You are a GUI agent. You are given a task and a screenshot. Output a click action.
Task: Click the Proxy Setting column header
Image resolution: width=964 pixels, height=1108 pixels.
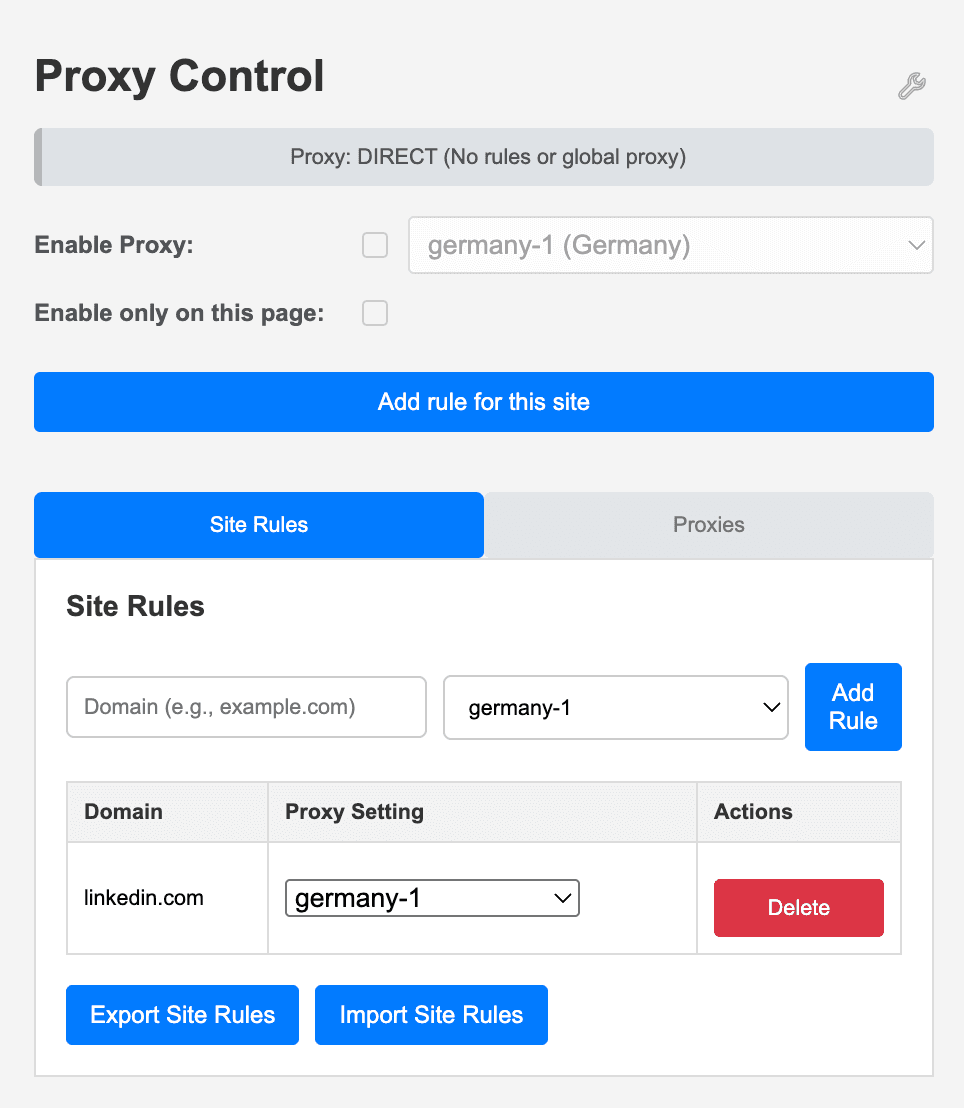click(355, 811)
